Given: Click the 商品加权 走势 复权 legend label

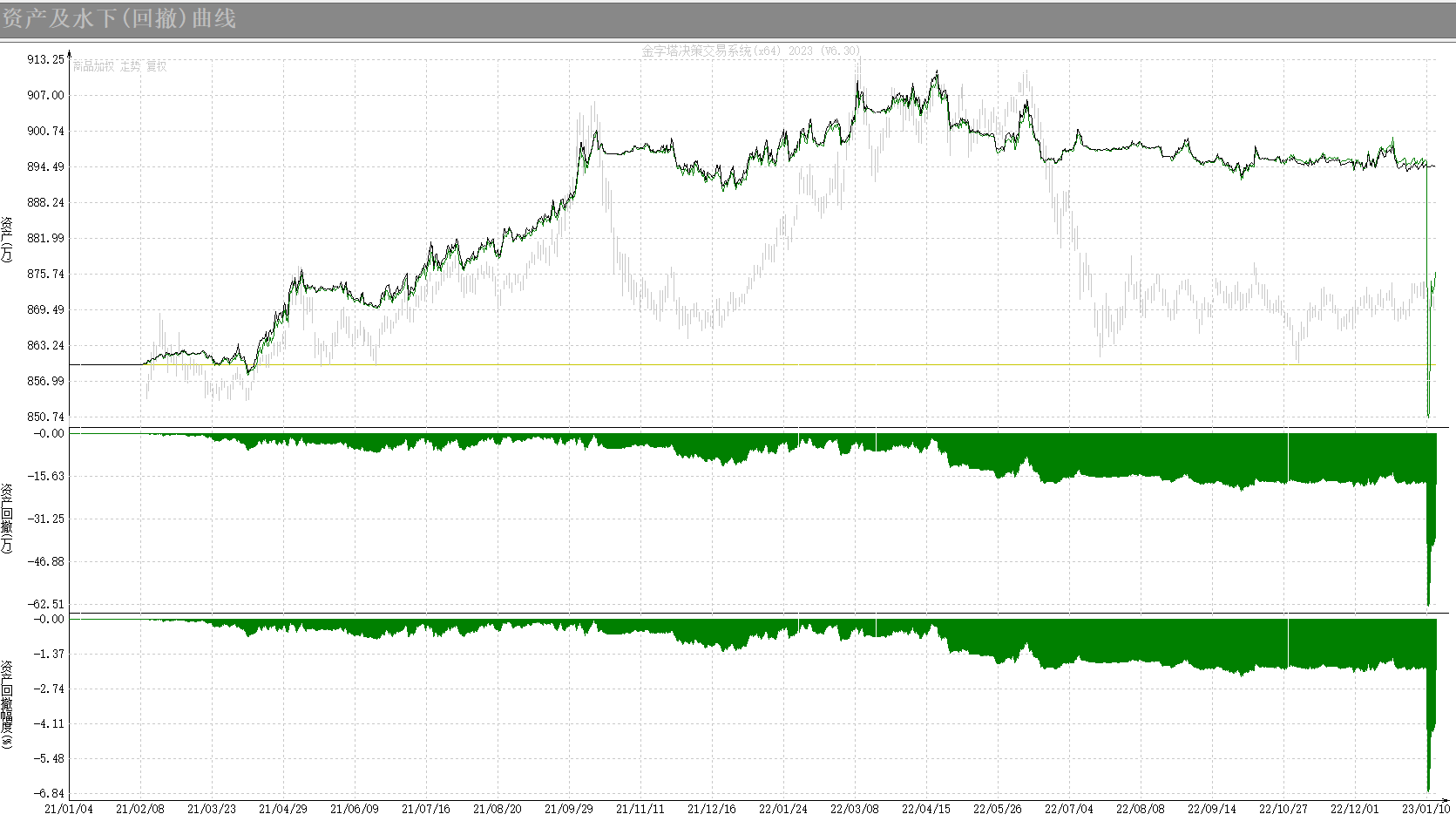Looking at the screenshot, I should click(x=119, y=66).
